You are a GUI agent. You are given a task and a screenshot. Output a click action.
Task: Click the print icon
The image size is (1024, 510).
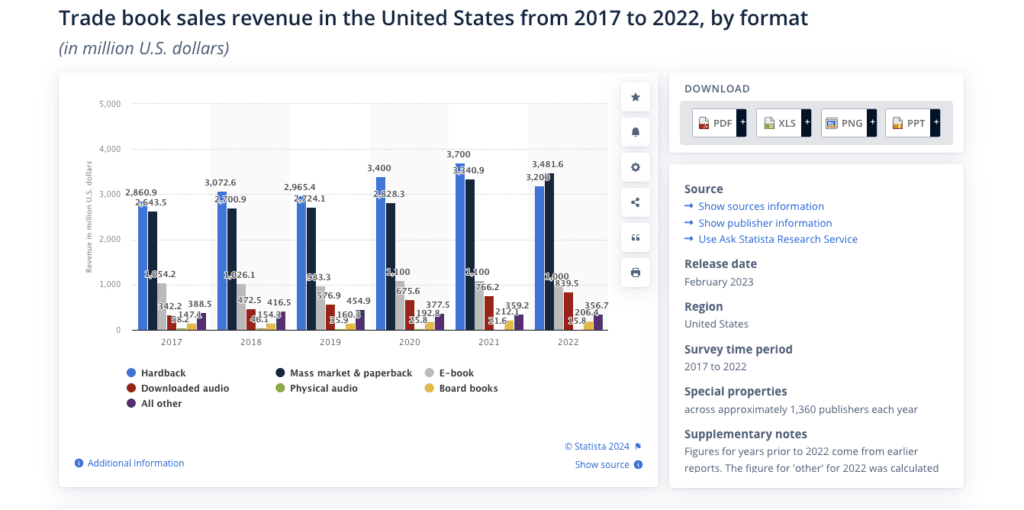[635, 272]
